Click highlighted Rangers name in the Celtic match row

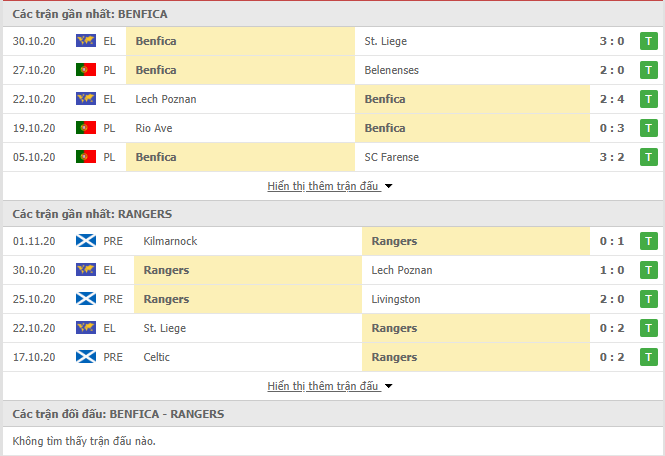tap(394, 357)
